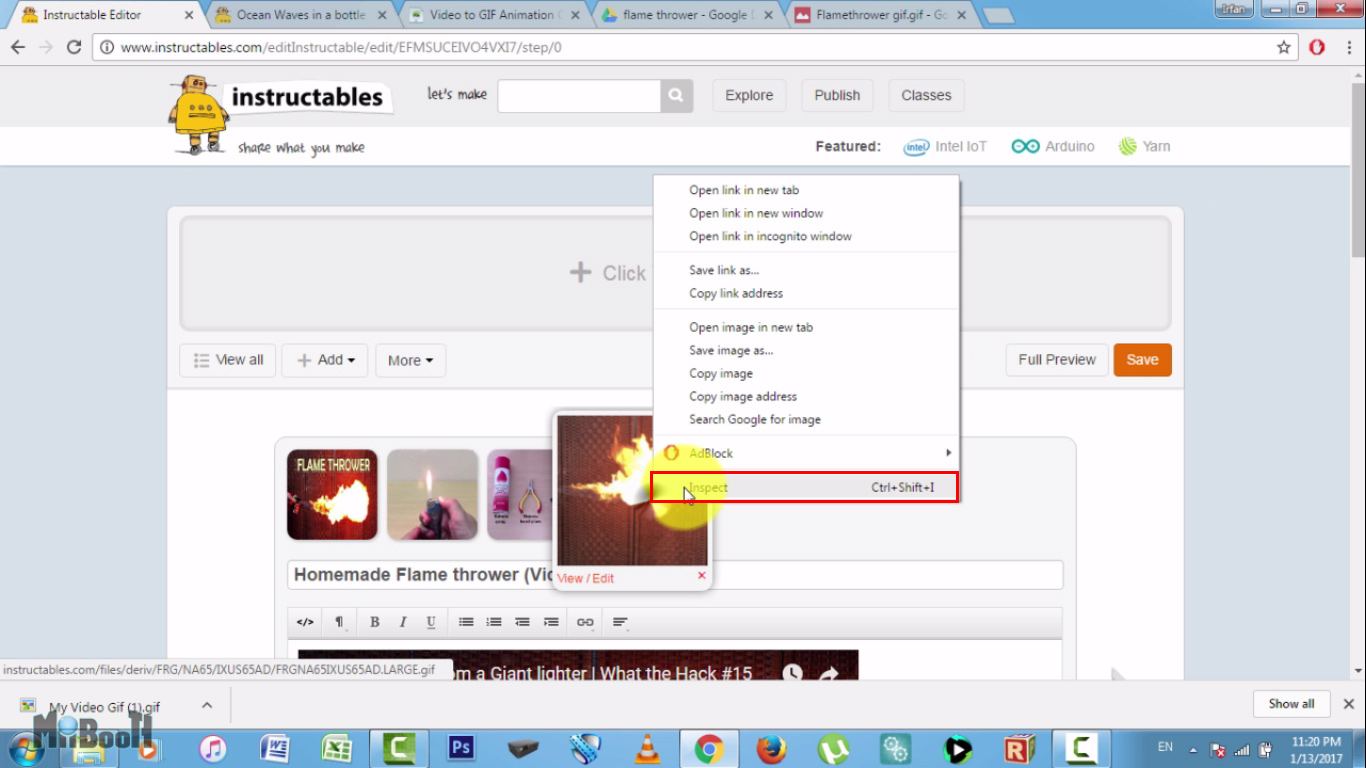The image size is (1366, 768).
Task: Click the YouTube watch later clock icon
Action: [792, 673]
